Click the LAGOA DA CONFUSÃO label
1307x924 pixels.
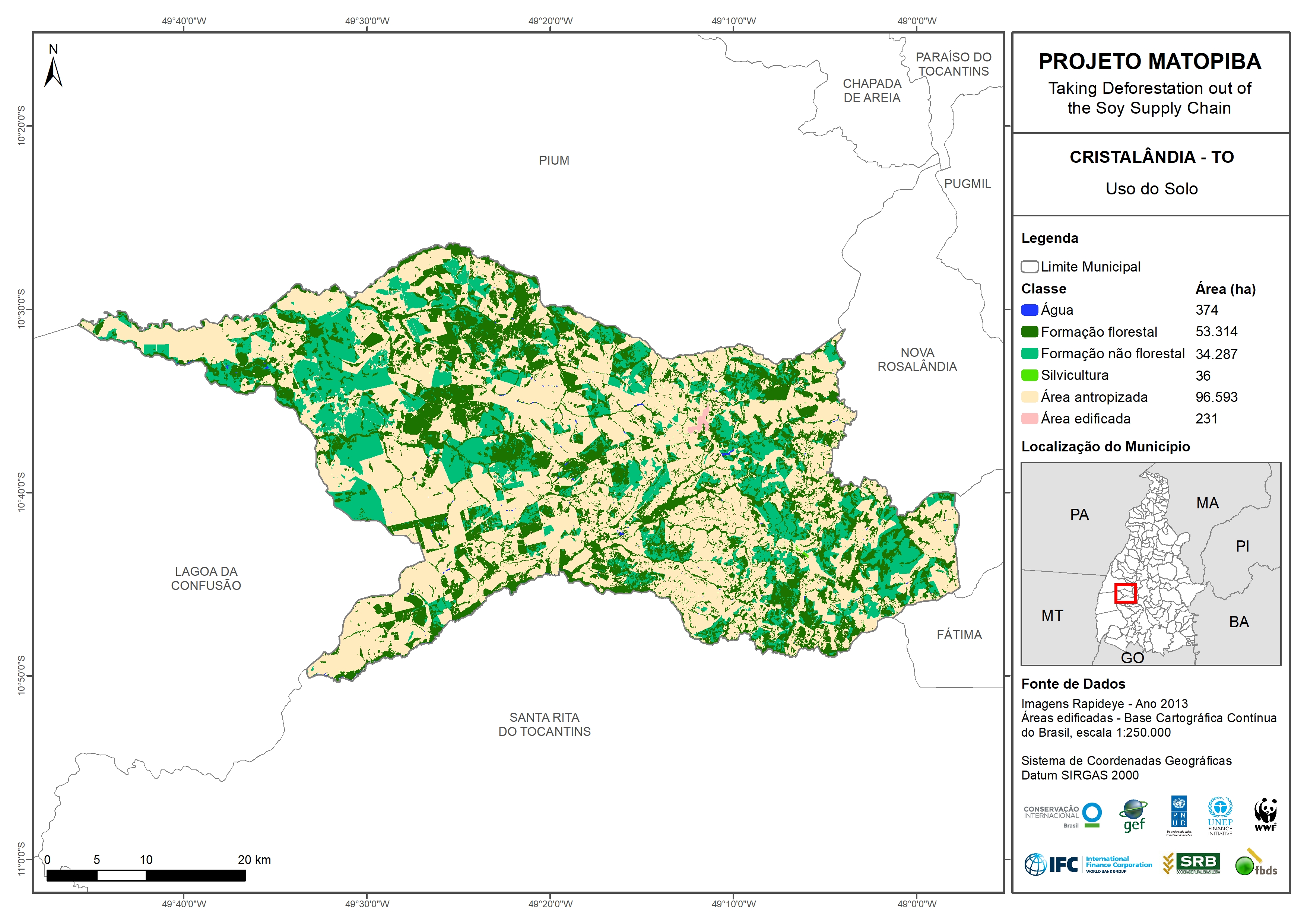click(206, 578)
